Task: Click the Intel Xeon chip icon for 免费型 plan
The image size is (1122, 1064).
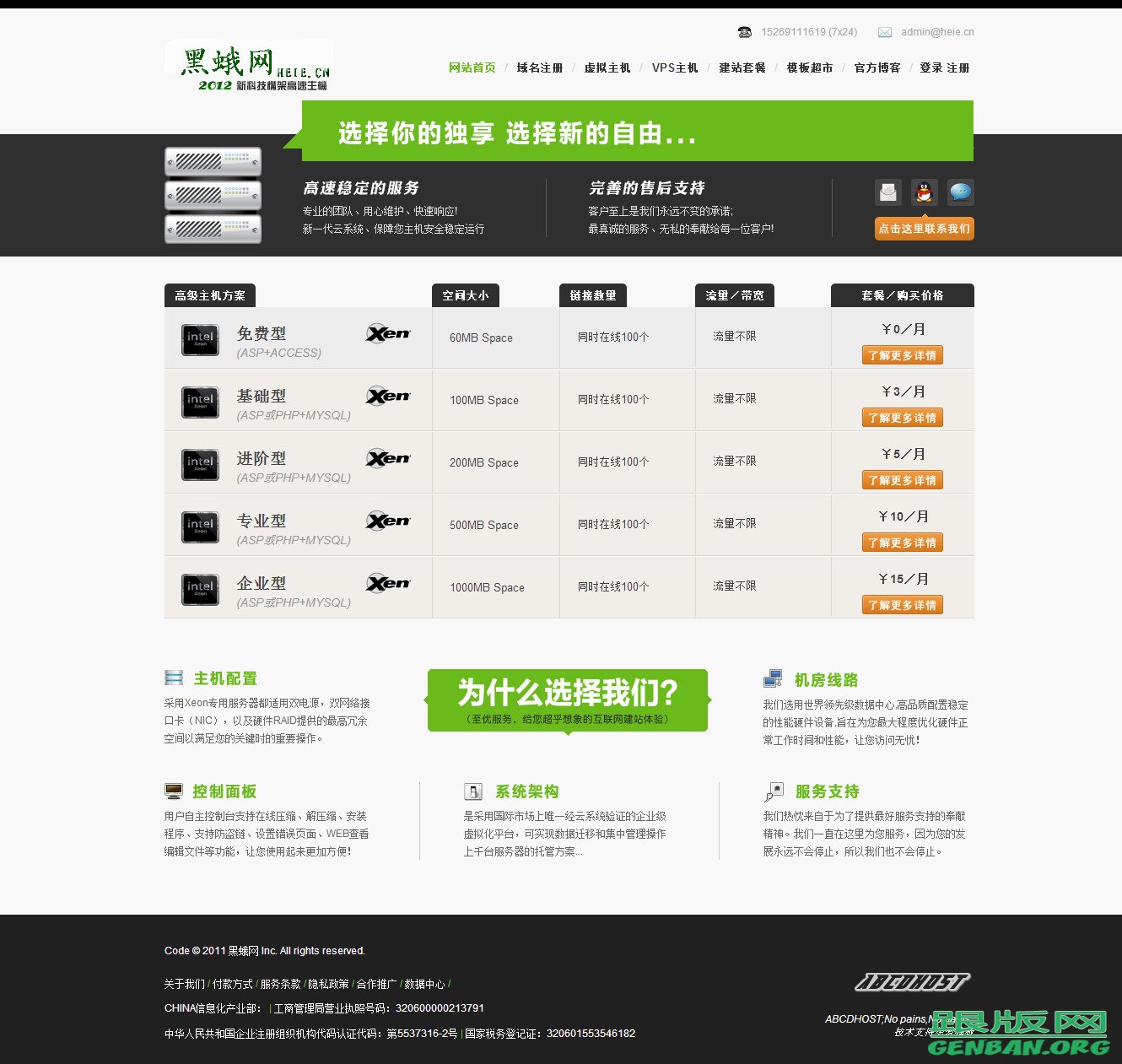Action: [199, 339]
